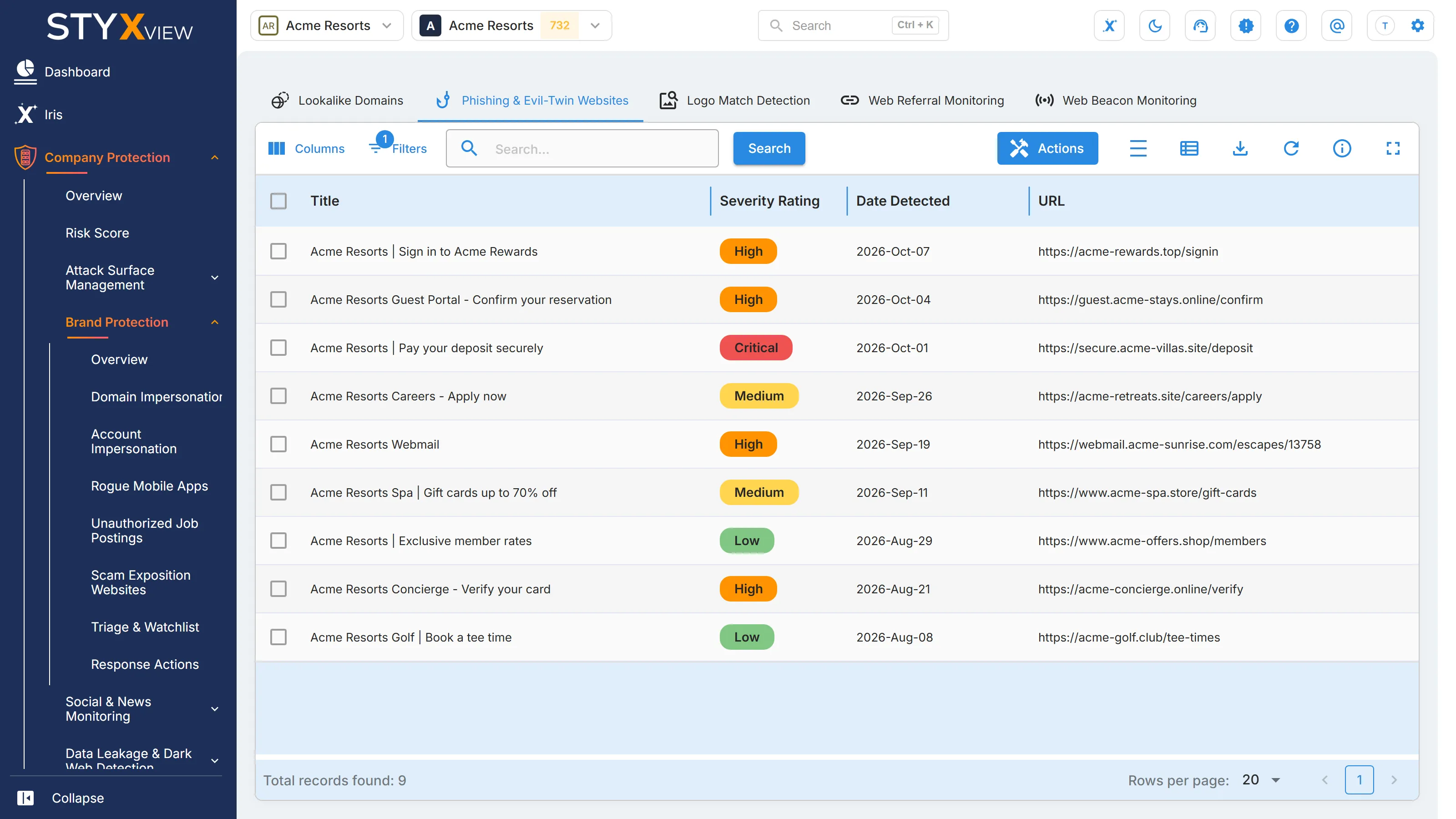Open the @ mentions icon
The height and width of the screenshot is (819, 1456).
click(1337, 25)
